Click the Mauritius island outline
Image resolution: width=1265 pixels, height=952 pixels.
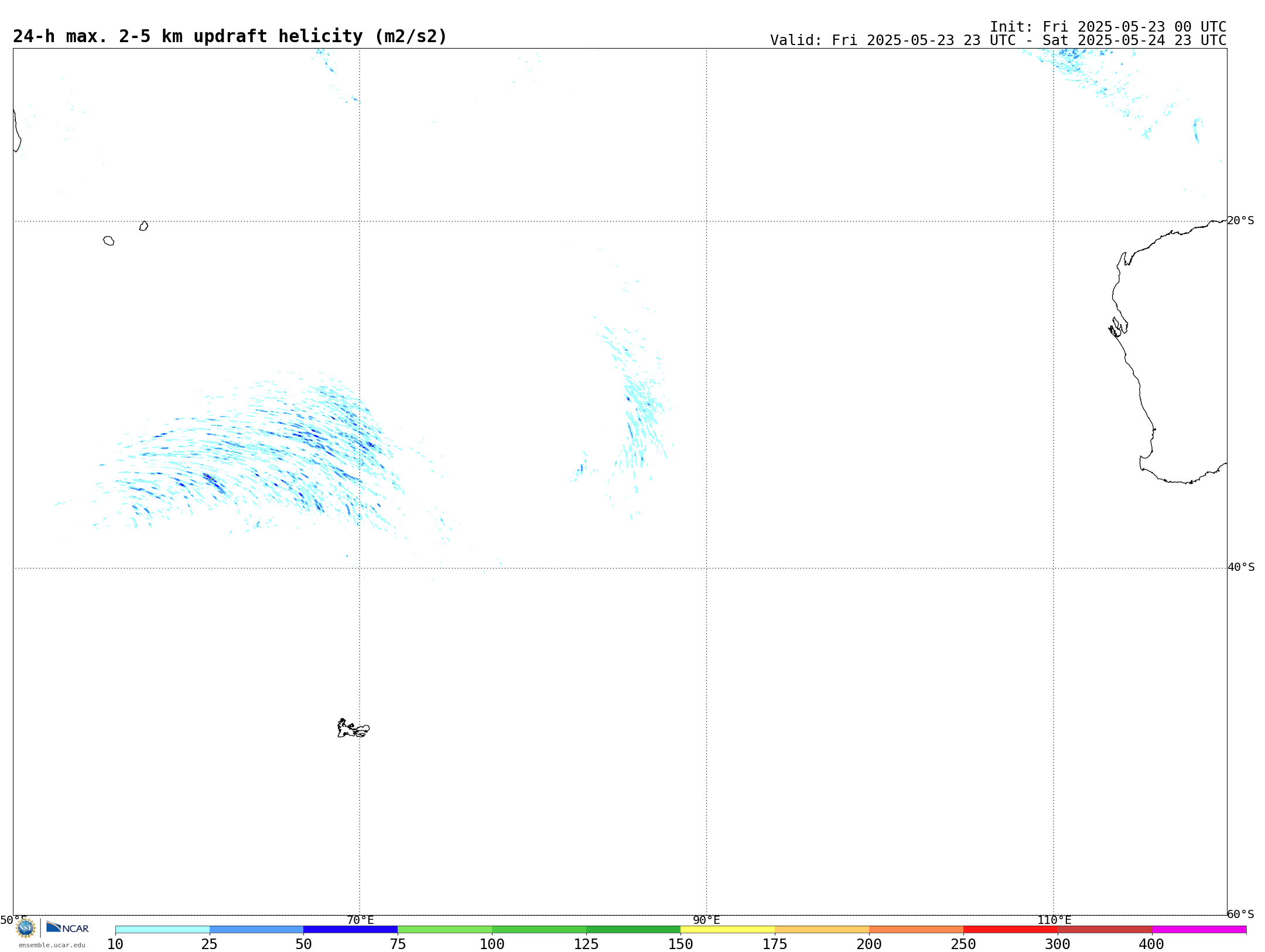[143, 226]
